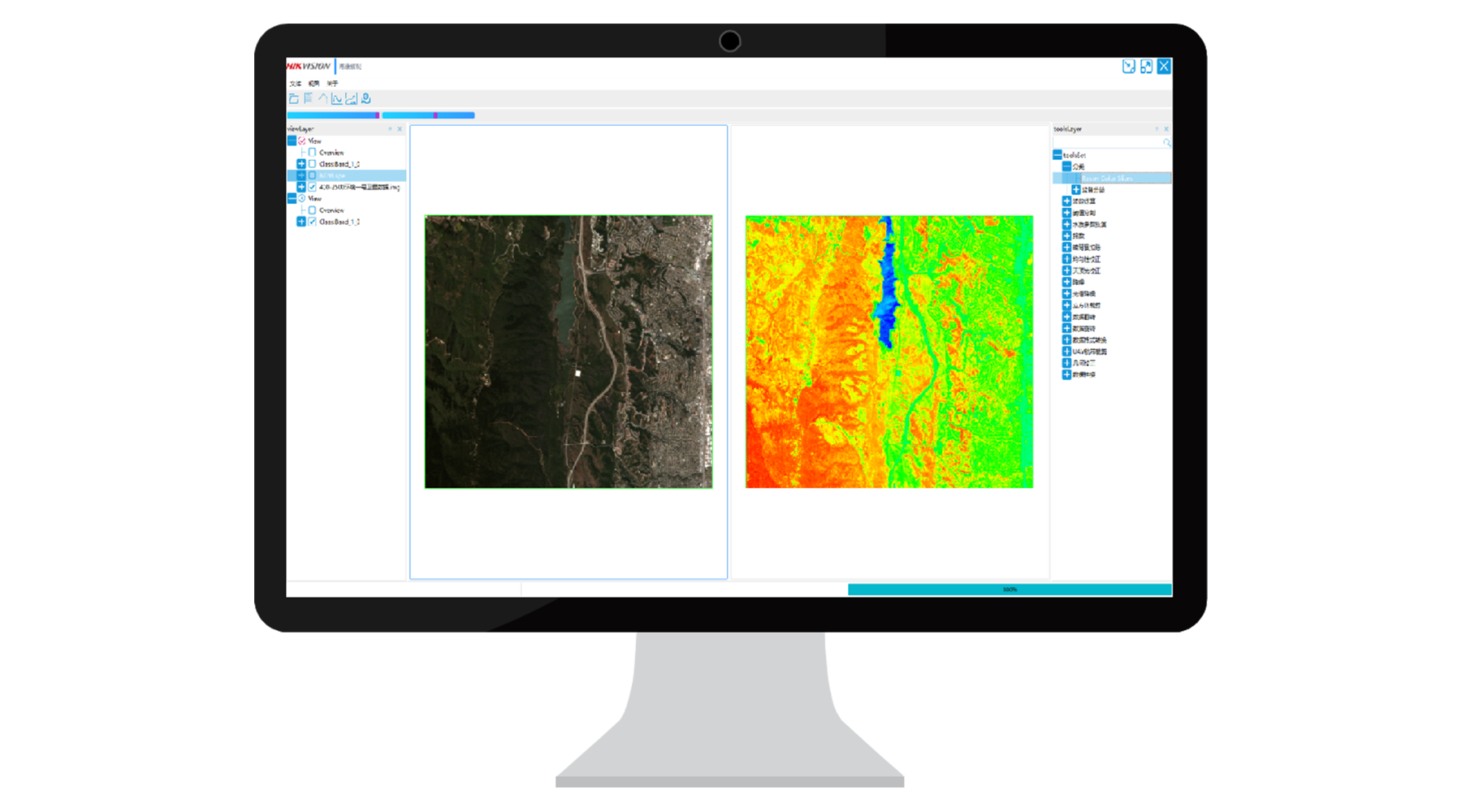The width and height of the screenshot is (1462, 812).
Task: Open the 视图 (View) menu
Action: pyautogui.click(x=314, y=84)
